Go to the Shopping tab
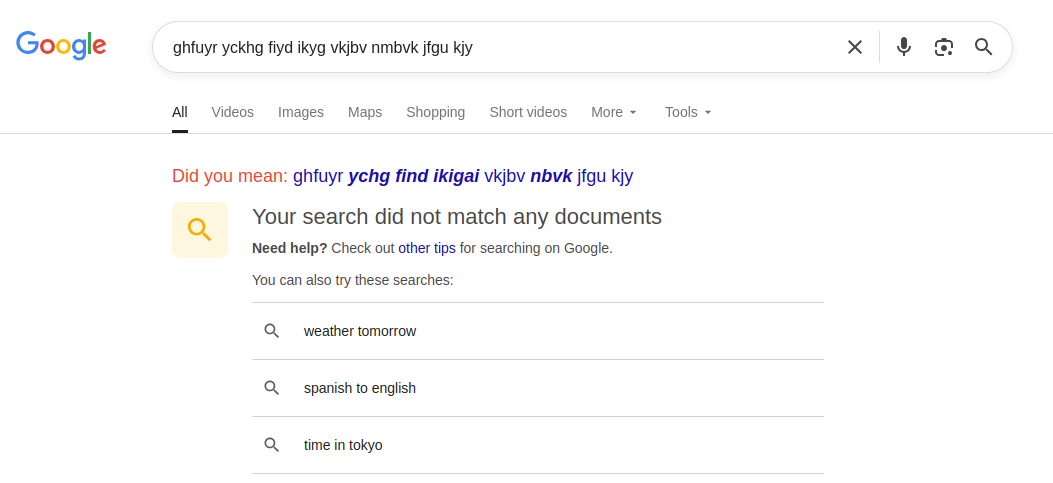This screenshot has height=483, width=1053. click(435, 112)
